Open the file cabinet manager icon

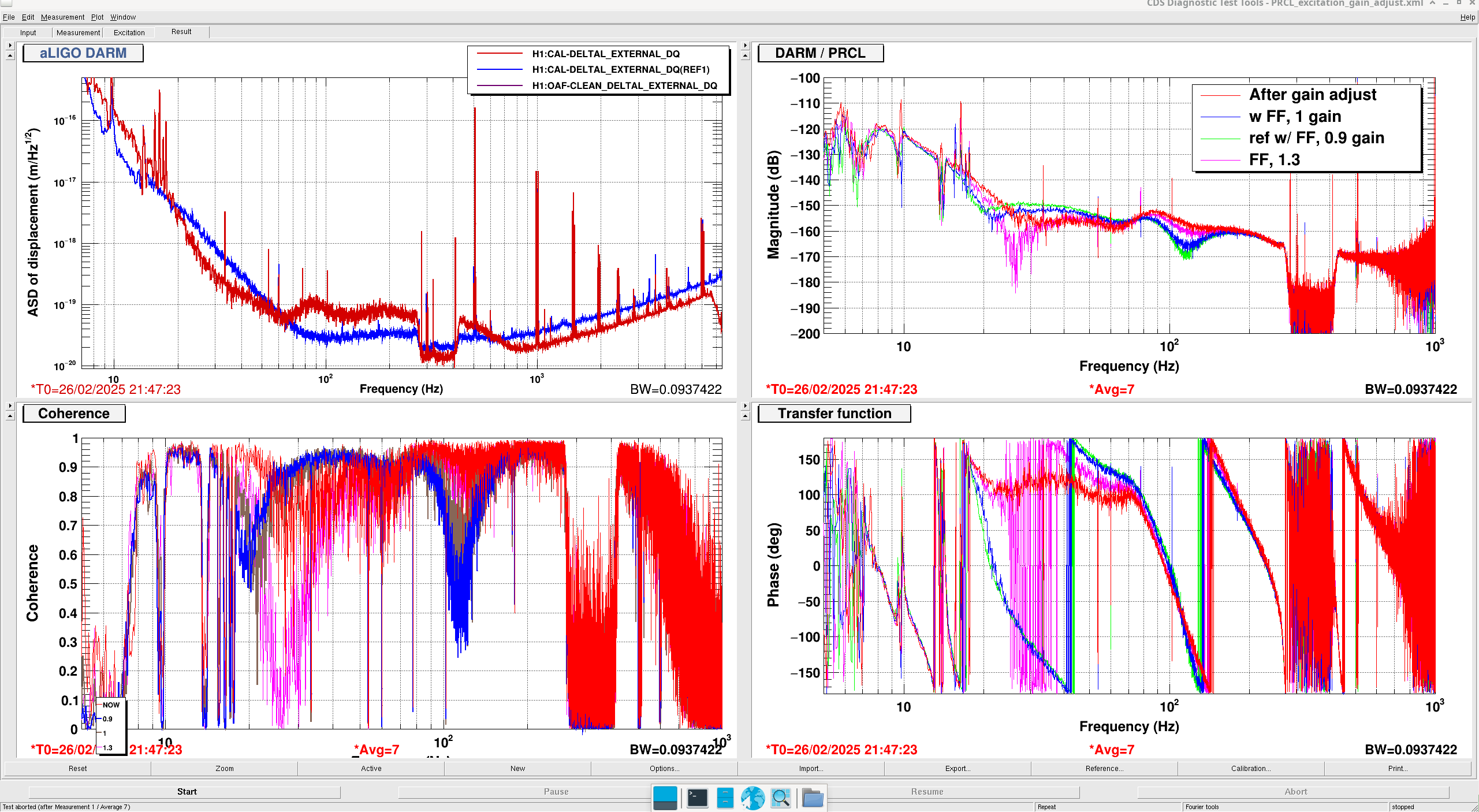click(725, 798)
